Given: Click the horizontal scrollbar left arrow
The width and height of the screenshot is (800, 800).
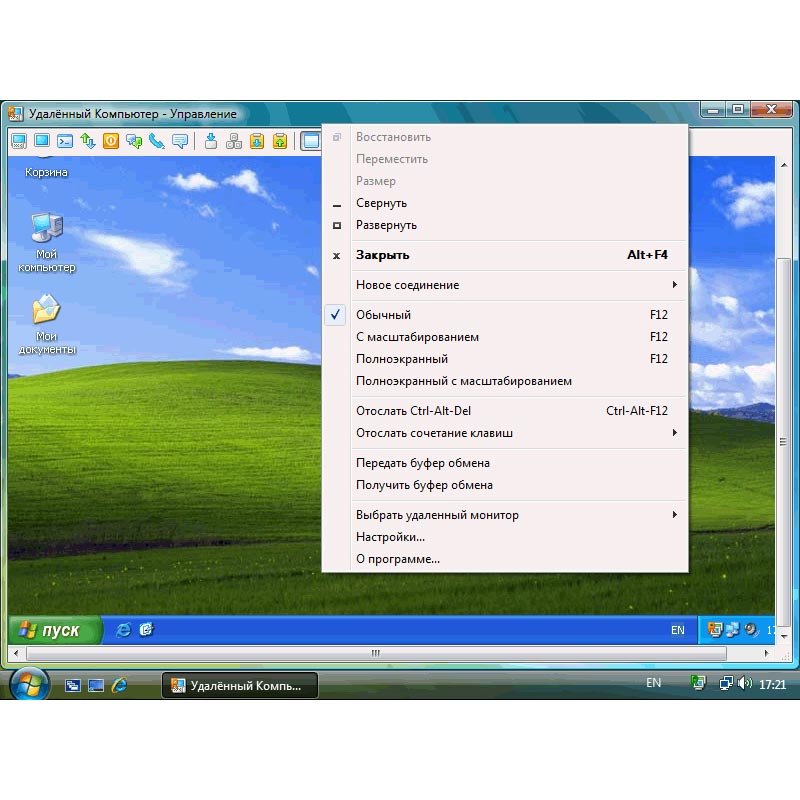Looking at the screenshot, I should pyautogui.click(x=16, y=653).
